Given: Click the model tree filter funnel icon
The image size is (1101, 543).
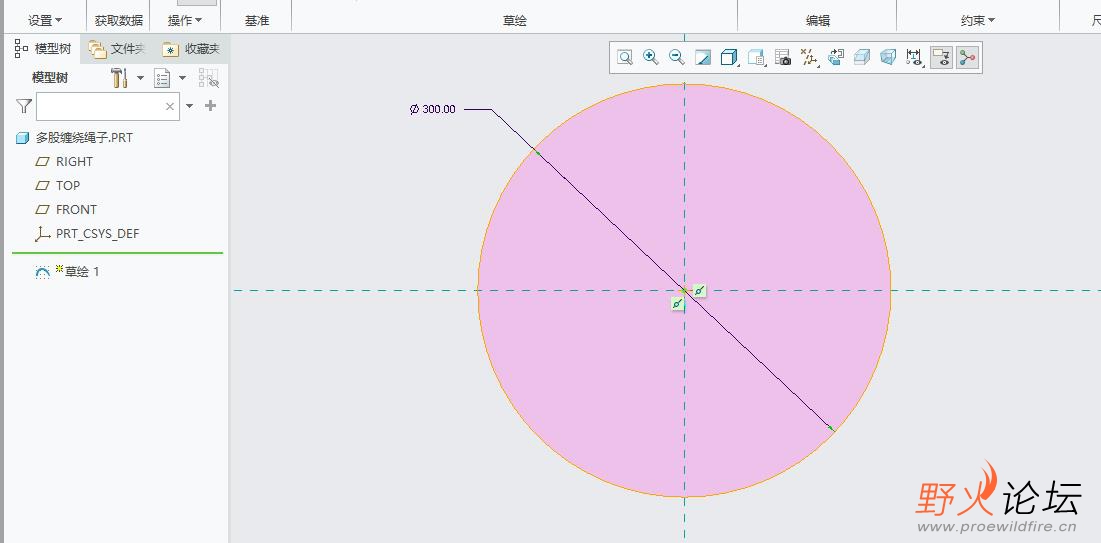Looking at the screenshot, I should [24, 106].
